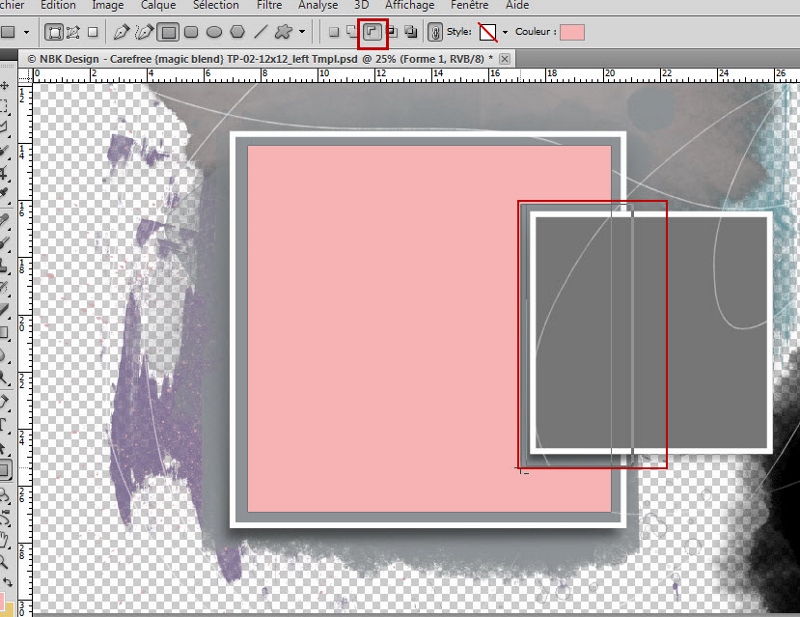The height and width of the screenshot is (617, 800).
Task: Click the pink Couleur swatch
Action: tap(572, 32)
